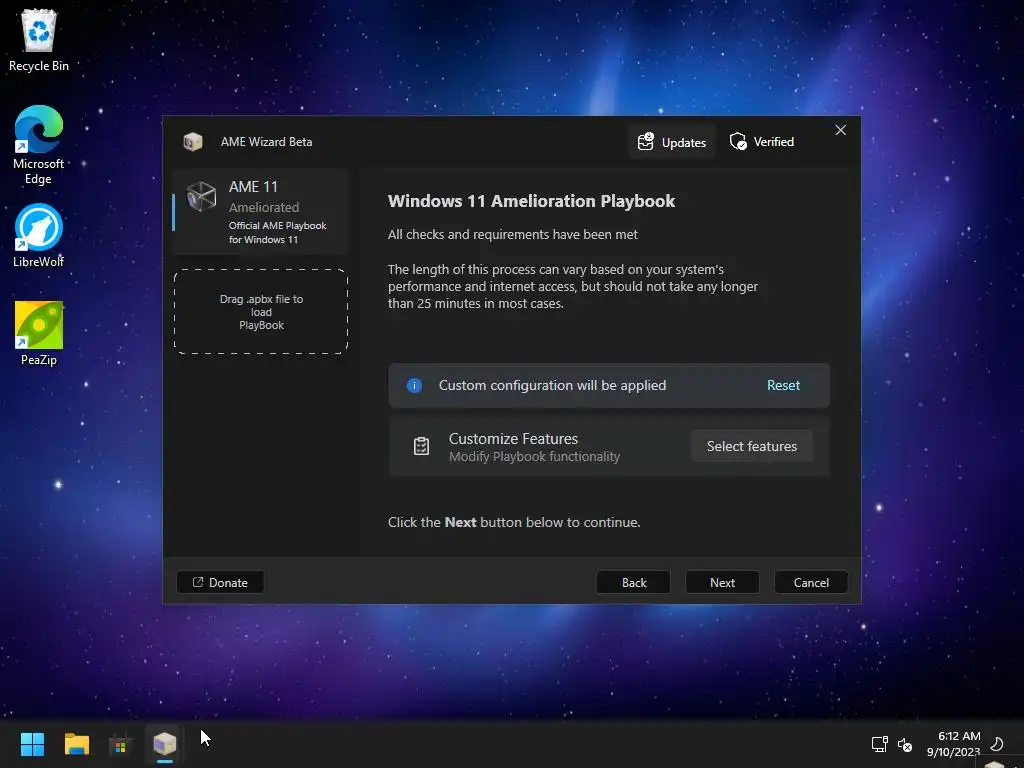Select LibreWolf desktop shortcut
The image size is (1024, 768).
click(x=39, y=236)
